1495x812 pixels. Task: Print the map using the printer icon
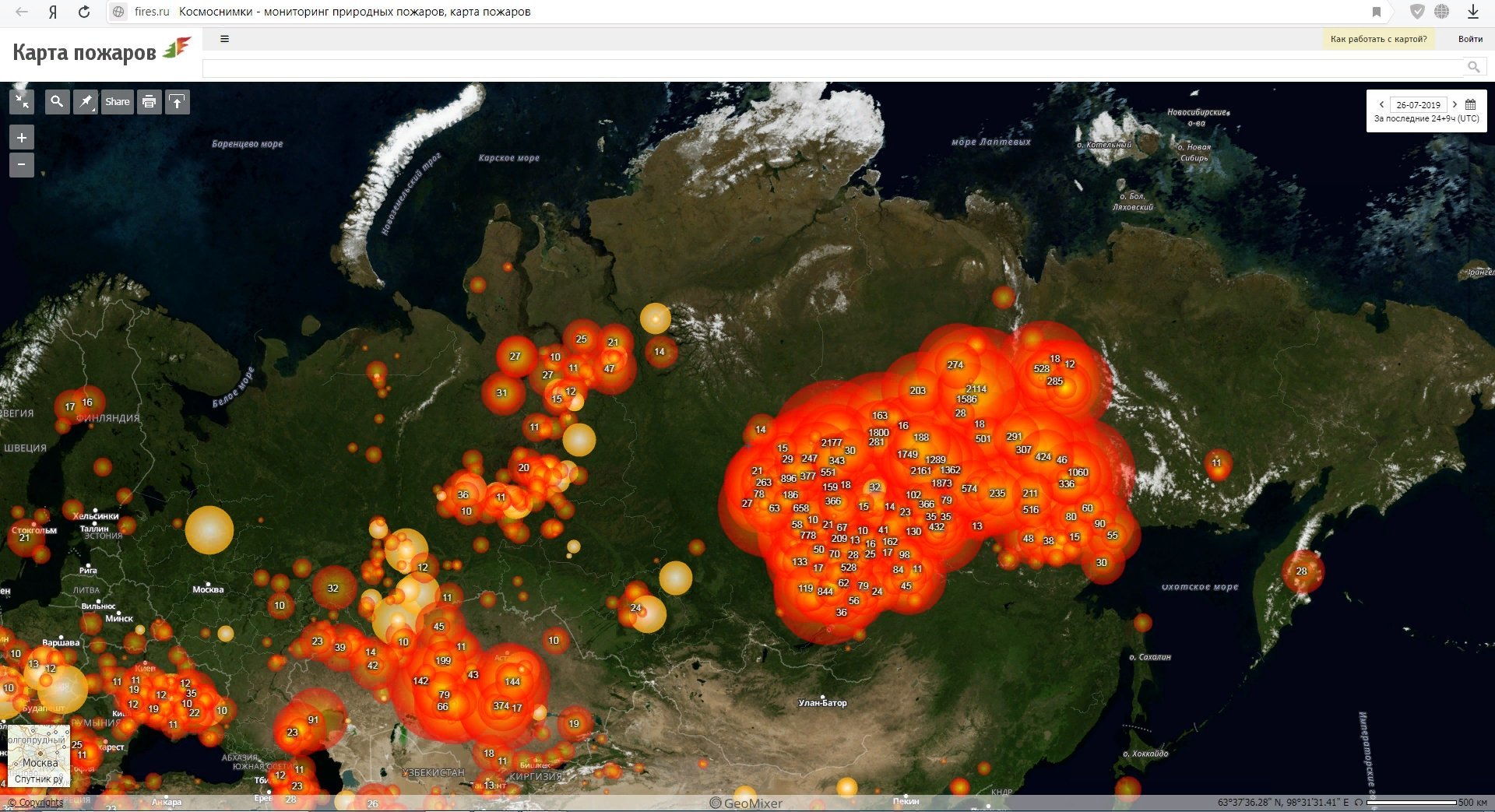click(x=149, y=101)
